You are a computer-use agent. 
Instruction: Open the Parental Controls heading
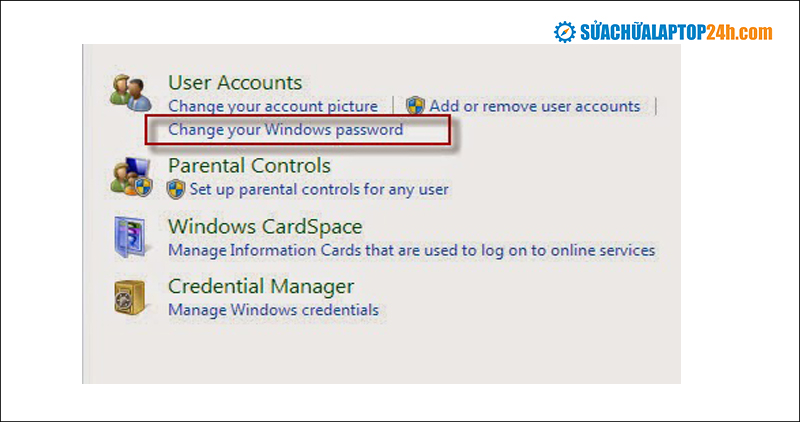point(249,165)
